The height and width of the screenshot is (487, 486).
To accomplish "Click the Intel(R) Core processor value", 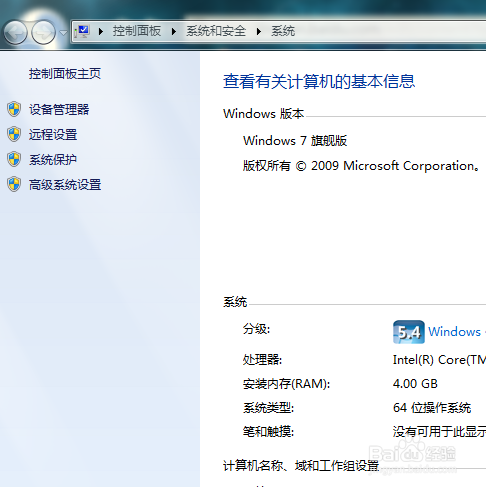I will click(x=439, y=360).
